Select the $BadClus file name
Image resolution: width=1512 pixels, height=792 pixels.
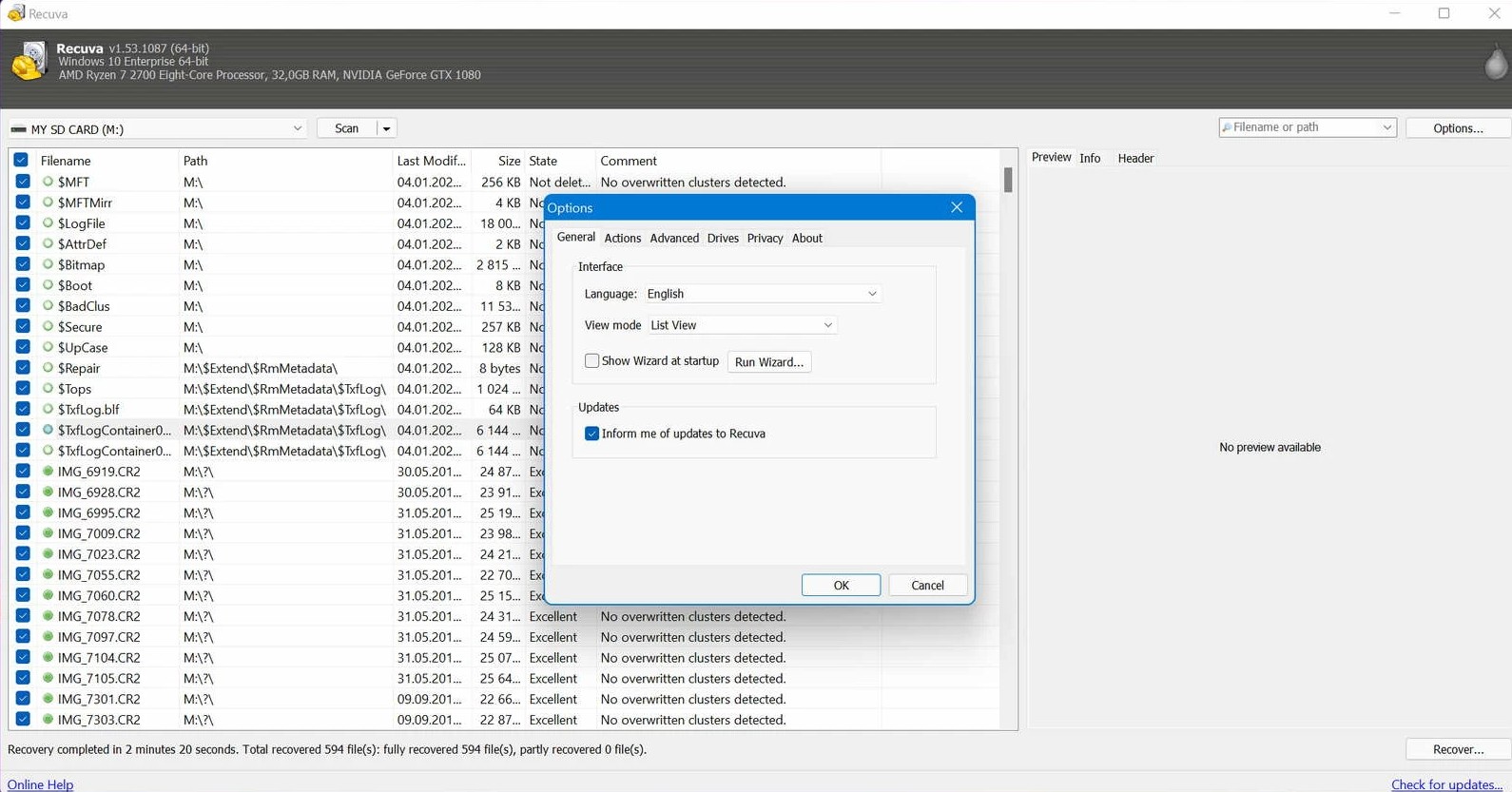pos(84,306)
